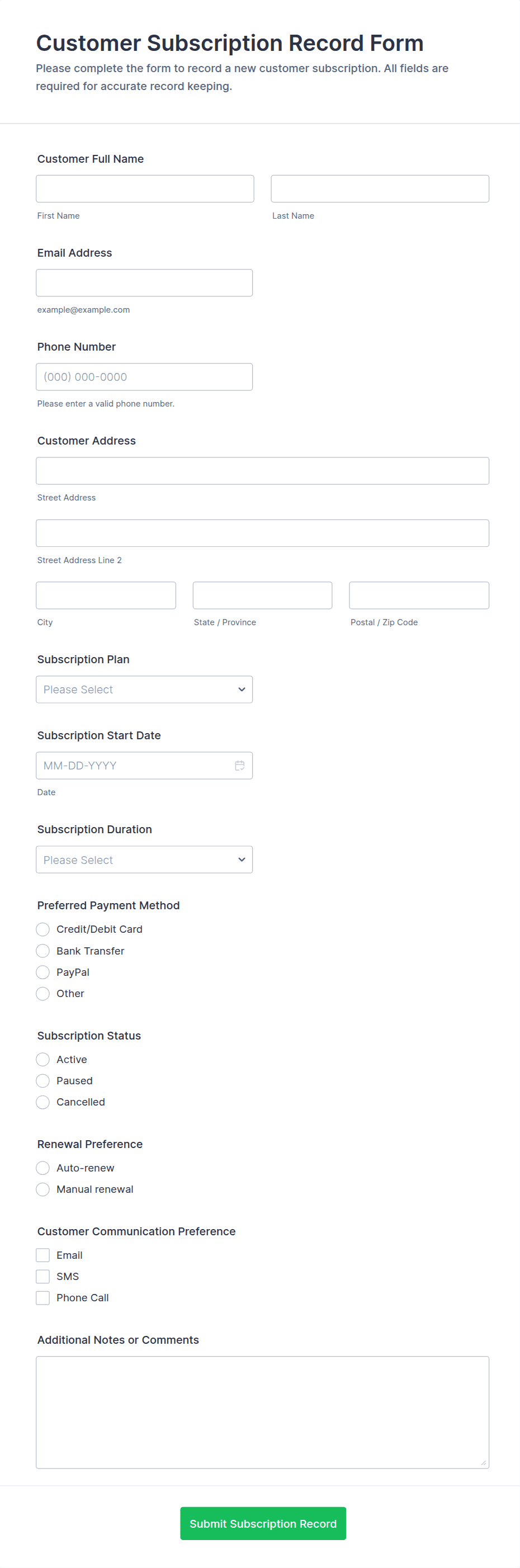Open the calendar date picker icon
This screenshot has width=520, height=1568.
[240, 765]
